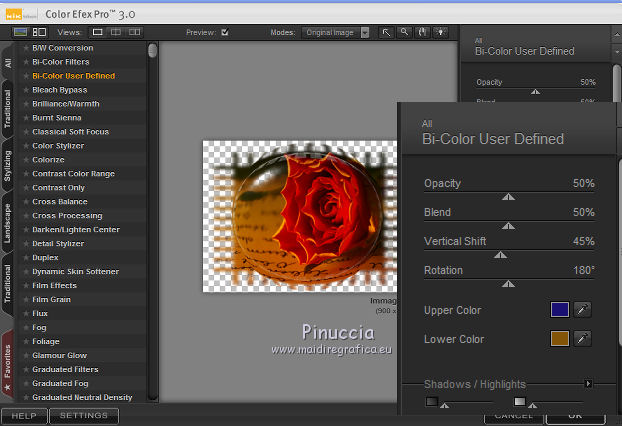Expand the Shadows / Highlights section
This screenshot has height=426, width=622.
pos(589,384)
